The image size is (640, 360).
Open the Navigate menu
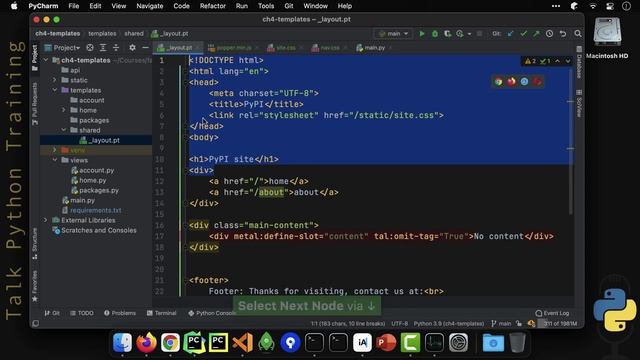pos(150,6)
